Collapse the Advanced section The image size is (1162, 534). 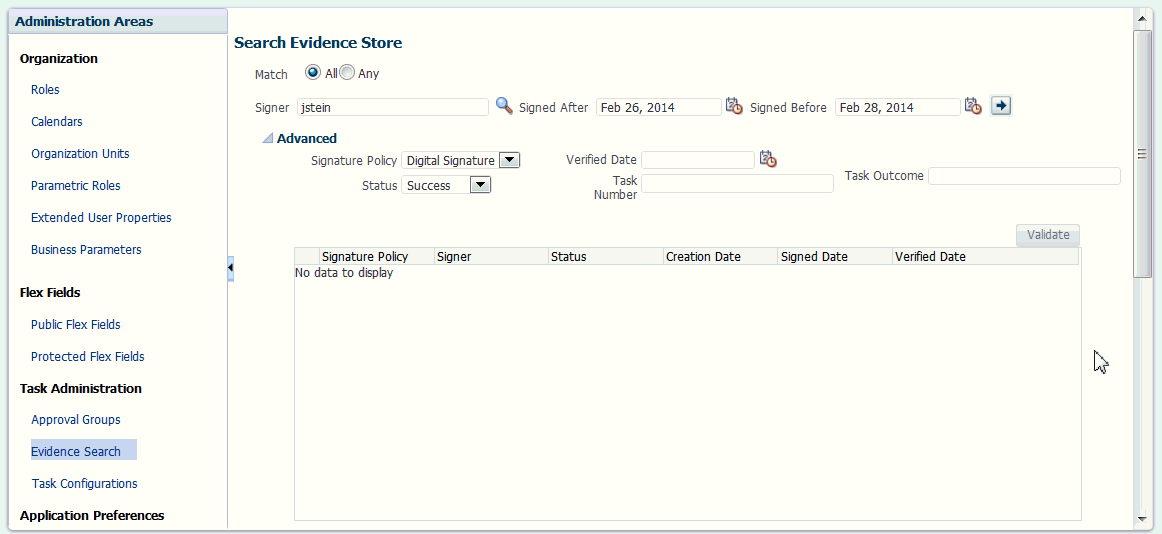pyautogui.click(x=268, y=138)
